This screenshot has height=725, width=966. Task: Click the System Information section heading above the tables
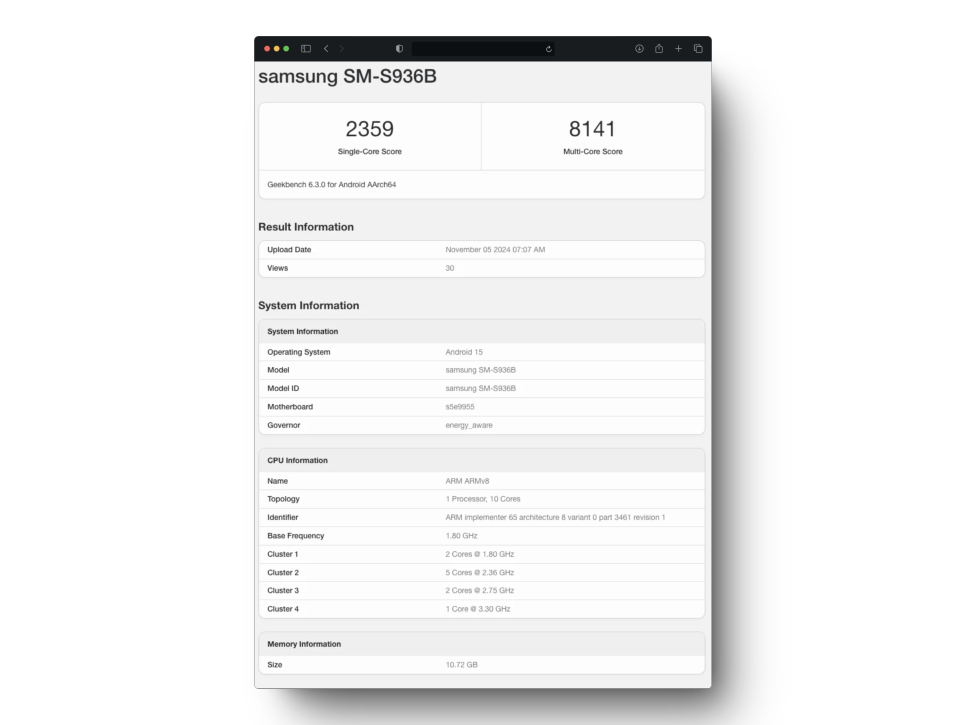point(309,306)
